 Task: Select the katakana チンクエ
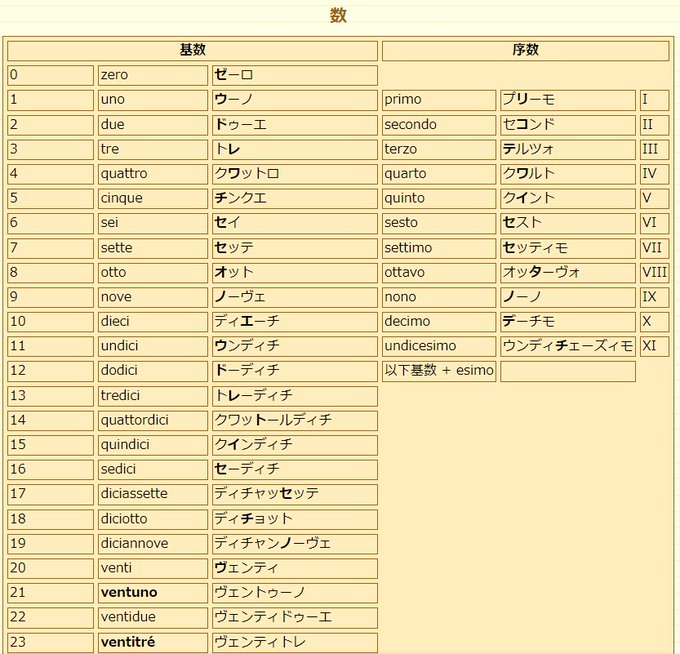[240, 198]
